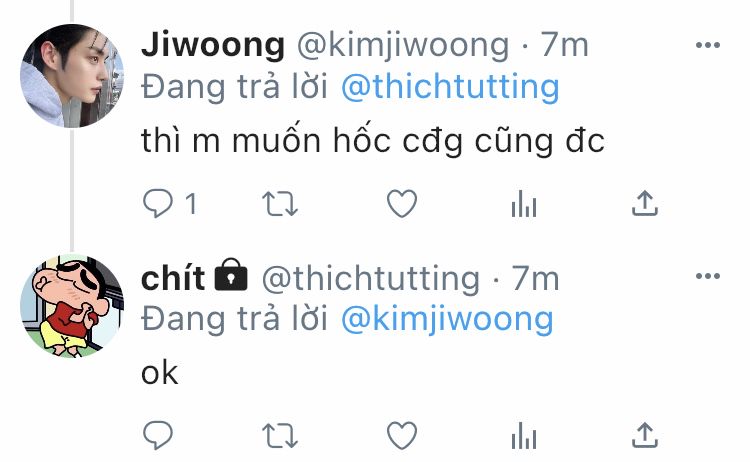Like the "ok" tweet

click(x=402, y=435)
